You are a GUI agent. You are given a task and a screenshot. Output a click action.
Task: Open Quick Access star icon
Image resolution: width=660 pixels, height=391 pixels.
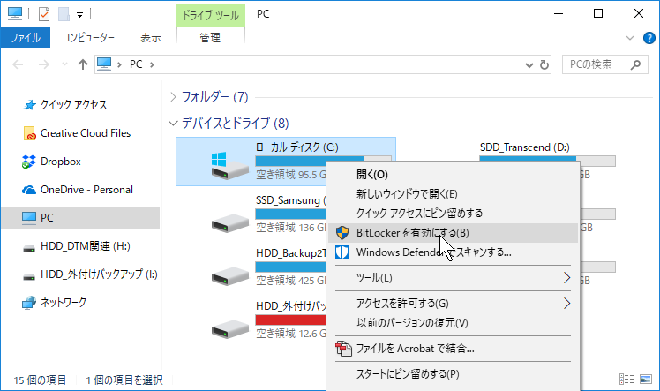tap(29, 105)
